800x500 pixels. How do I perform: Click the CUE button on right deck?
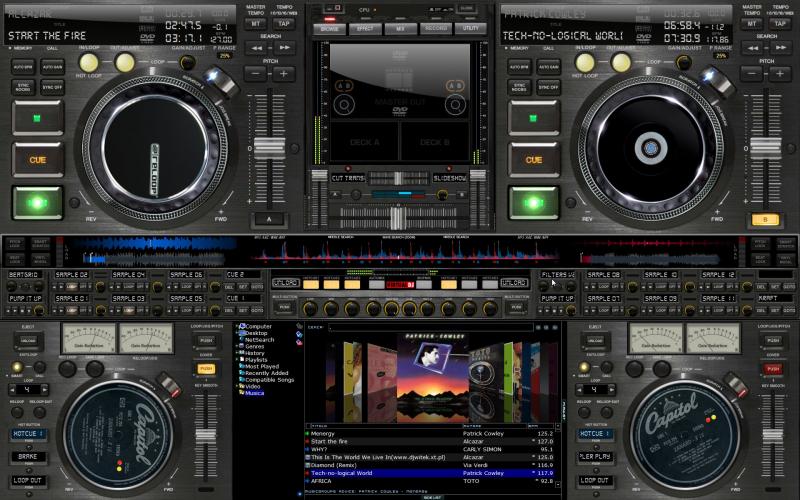[x=535, y=158]
